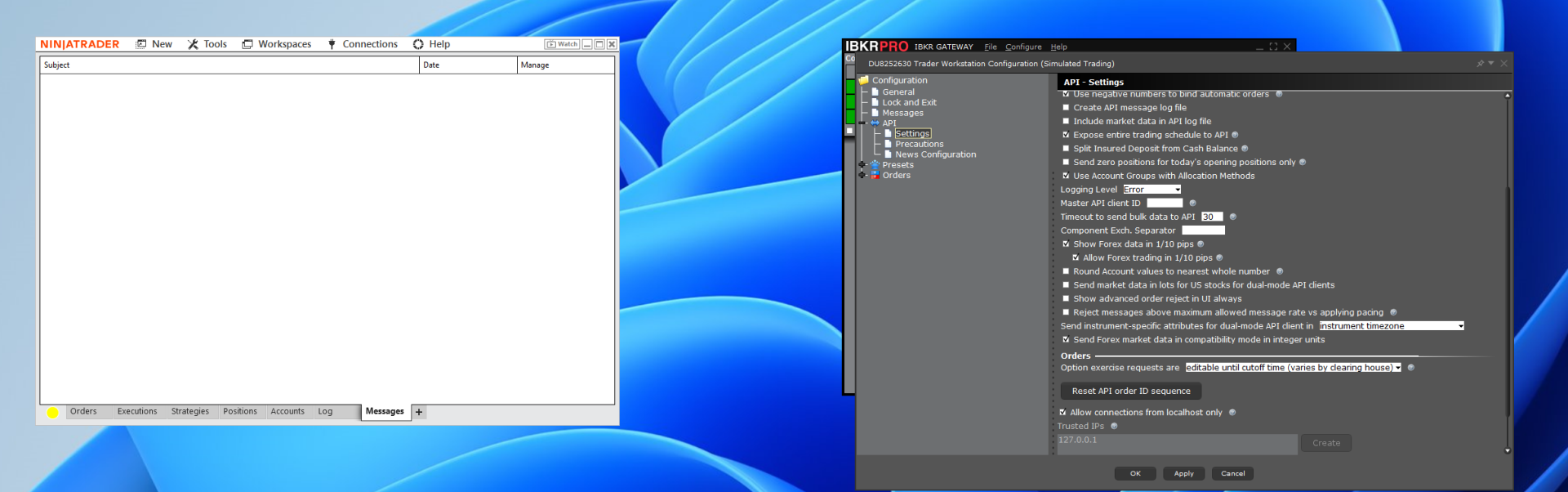The width and height of the screenshot is (1568, 492).
Task: Open info for Allow Forex trading in pips
Action: coord(1219,258)
